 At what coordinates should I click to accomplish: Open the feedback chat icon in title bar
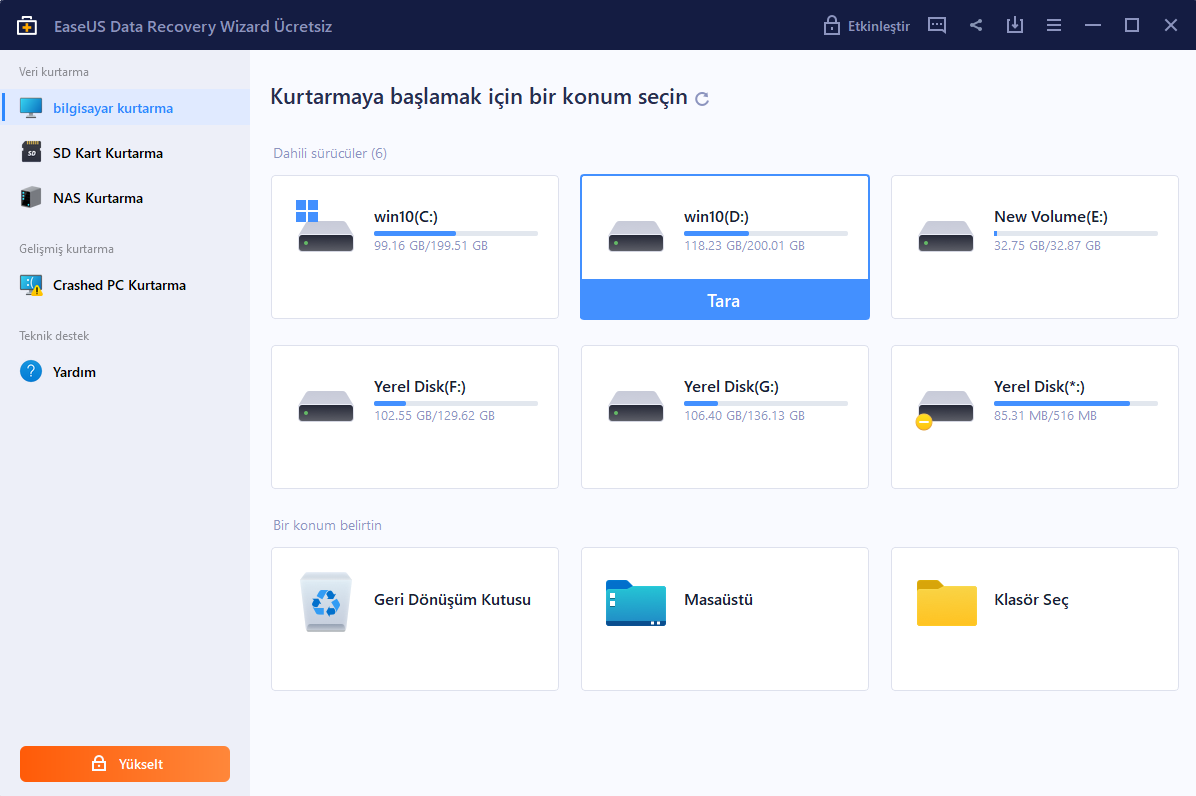[x=937, y=26]
